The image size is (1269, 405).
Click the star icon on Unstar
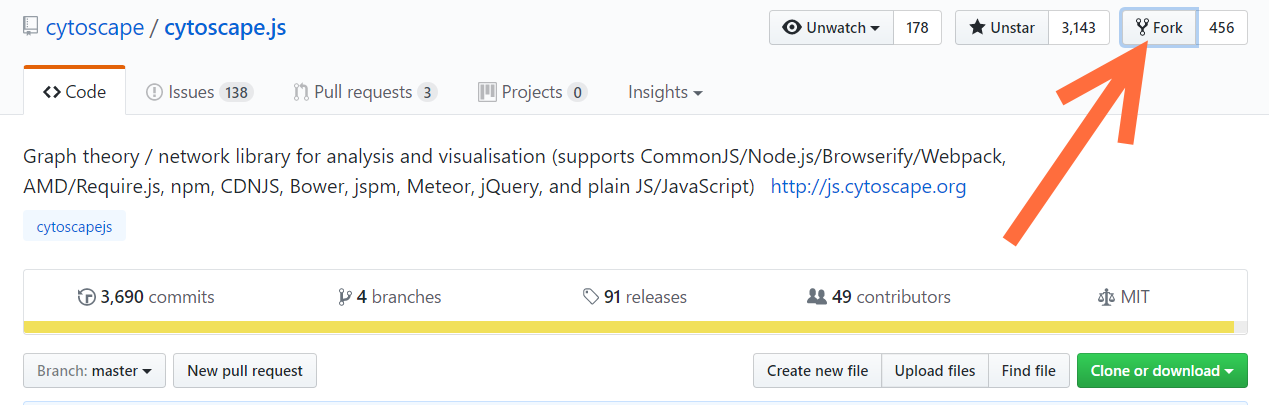point(977,28)
